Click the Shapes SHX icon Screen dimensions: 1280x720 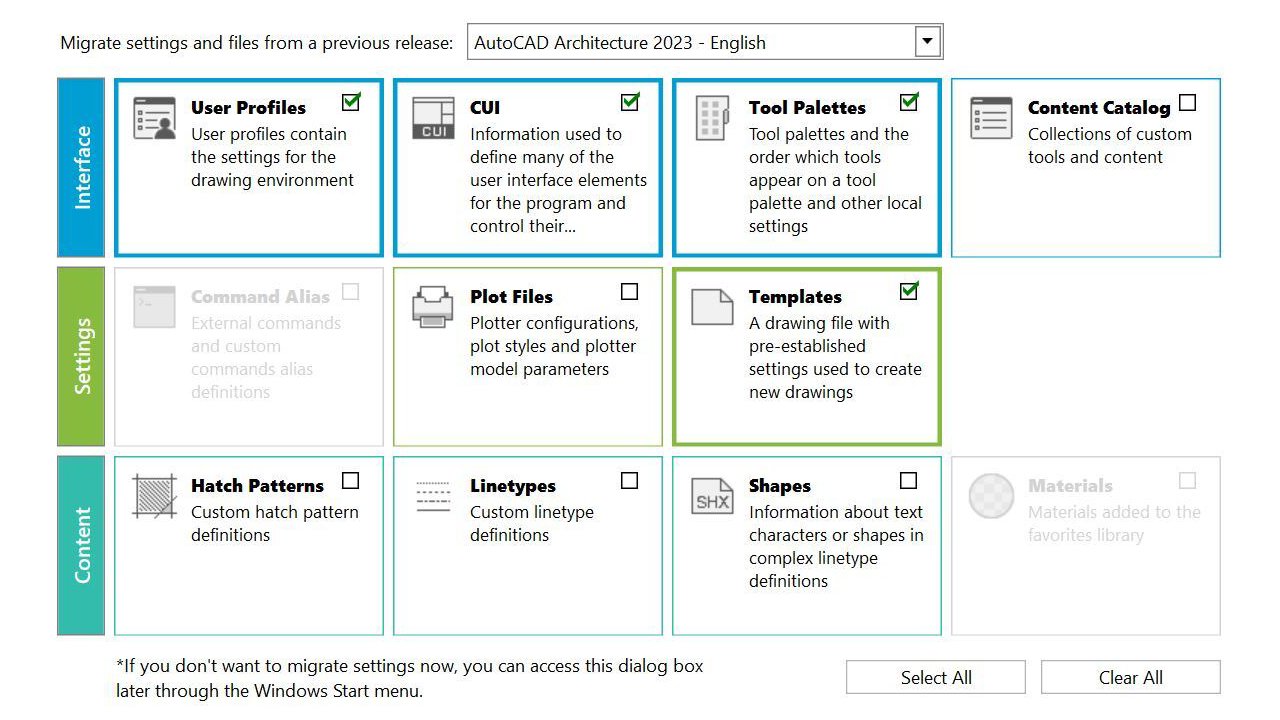point(712,496)
